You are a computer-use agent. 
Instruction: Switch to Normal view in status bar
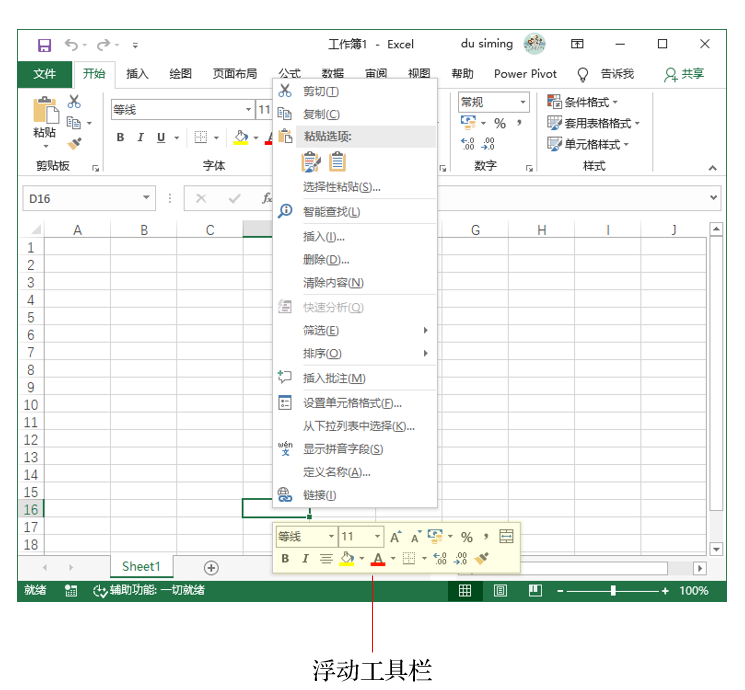[465, 591]
